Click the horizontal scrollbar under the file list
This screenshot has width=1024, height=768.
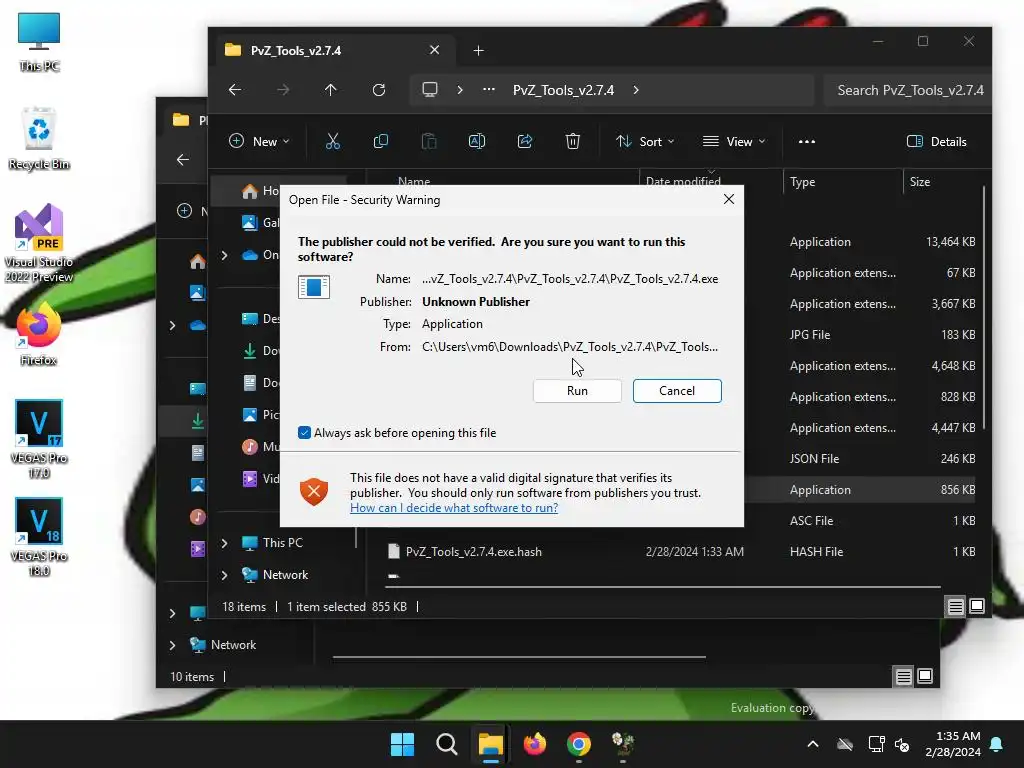[662, 586]
